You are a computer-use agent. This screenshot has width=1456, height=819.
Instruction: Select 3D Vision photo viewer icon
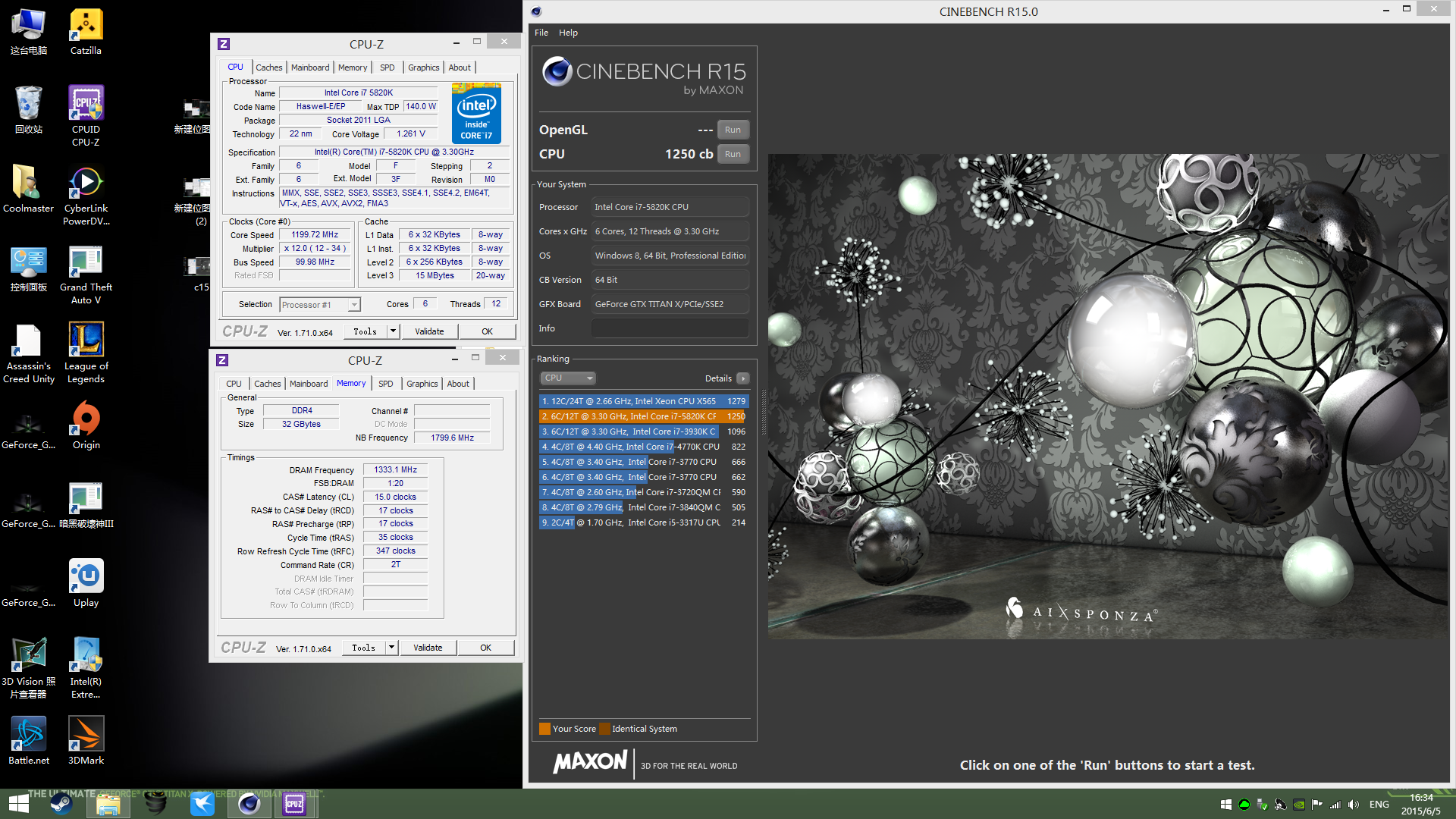(x=28, y=669)
